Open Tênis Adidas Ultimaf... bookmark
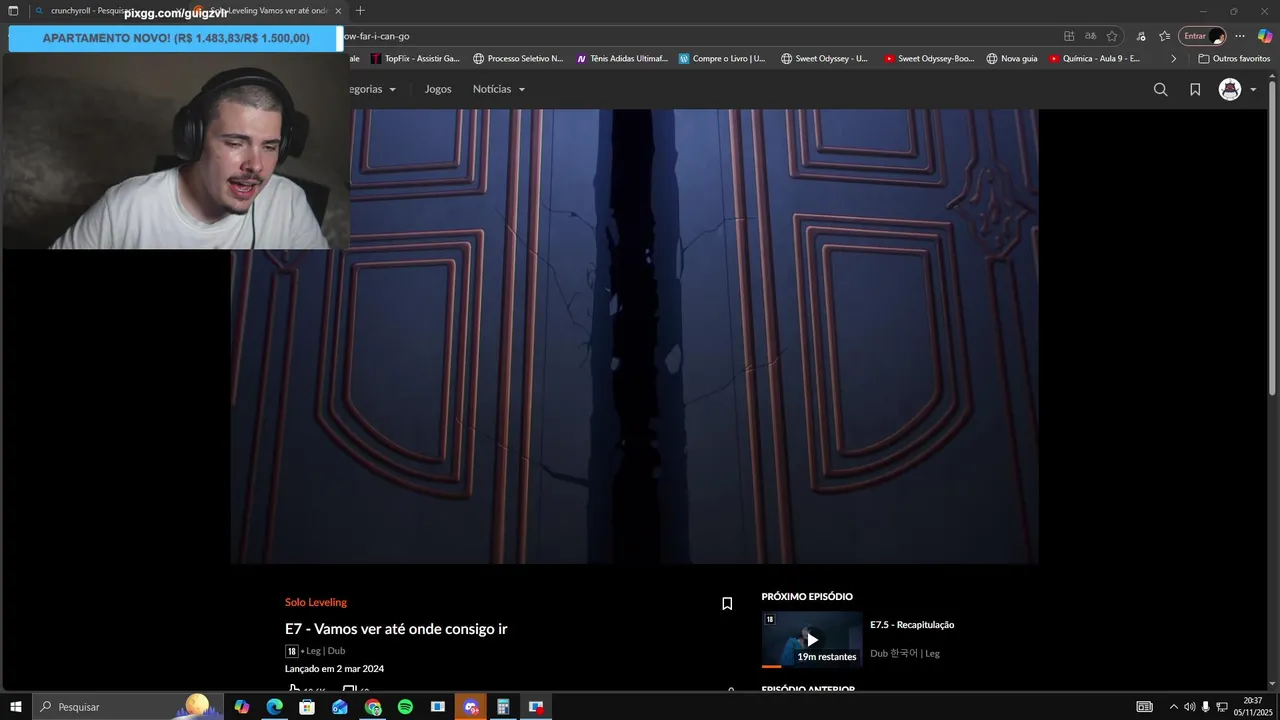This screenshot has width=1280, height=720. (x=621, y=59)
